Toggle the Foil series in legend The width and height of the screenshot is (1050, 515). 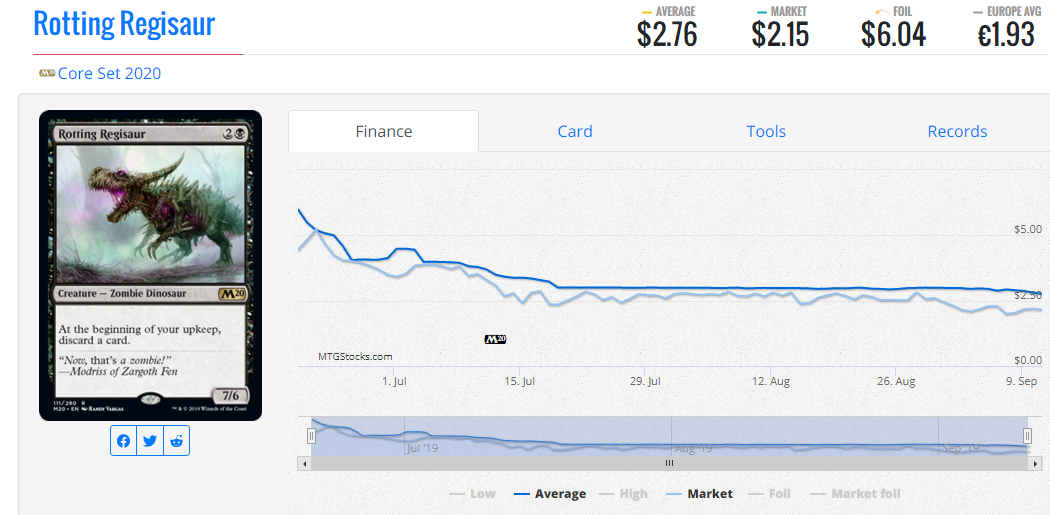click(x=769, y=494)
